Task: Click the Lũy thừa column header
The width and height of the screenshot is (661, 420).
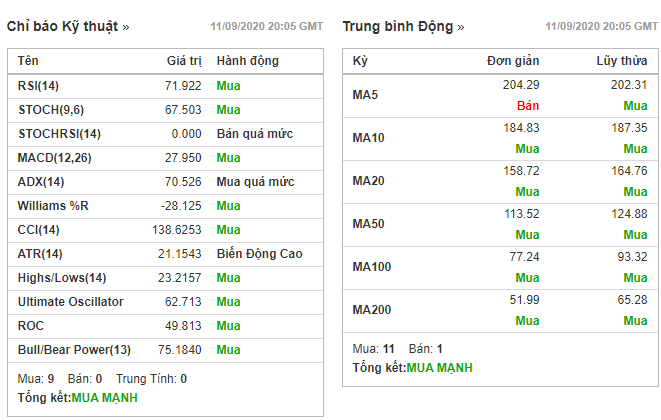Action: 621,62
